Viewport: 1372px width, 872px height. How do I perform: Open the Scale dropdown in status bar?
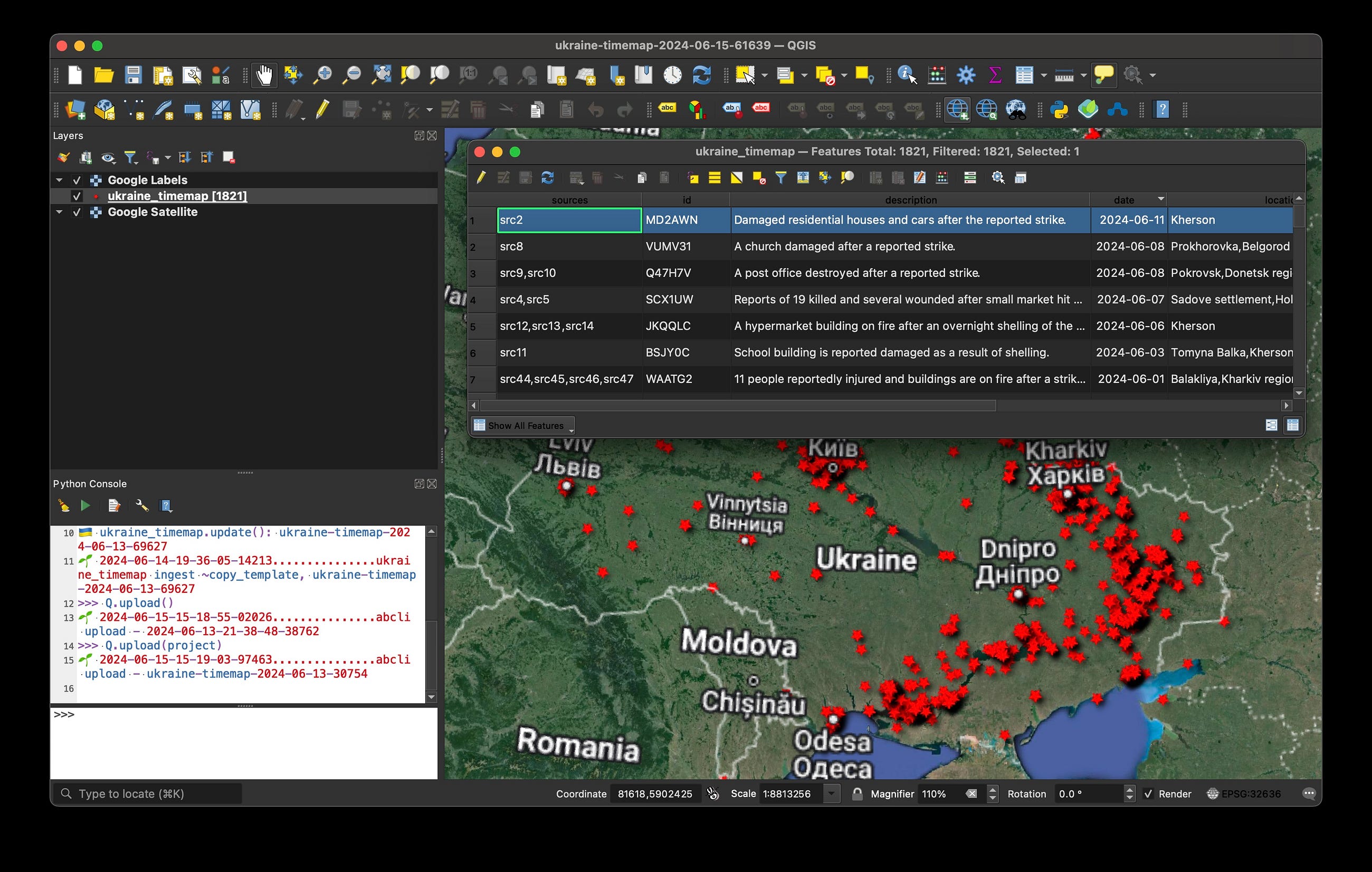click(x=832, y=794)
